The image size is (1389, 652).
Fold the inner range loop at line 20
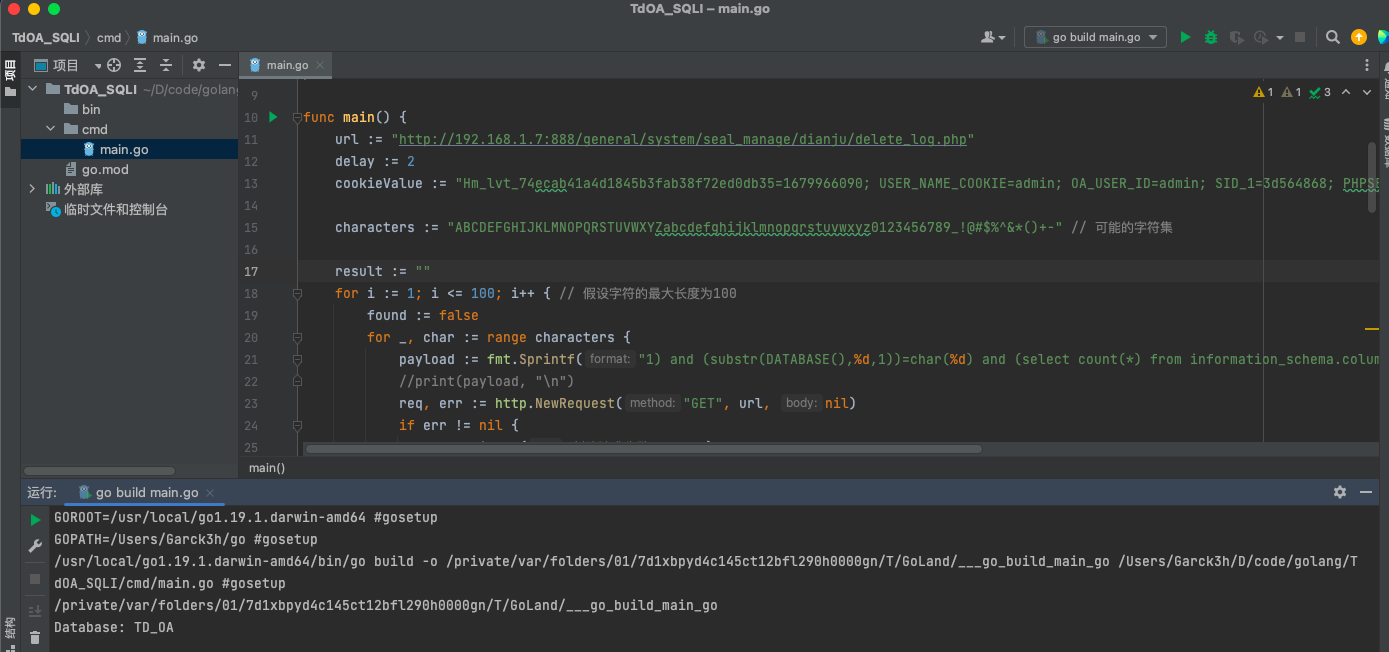pos(297,337)
